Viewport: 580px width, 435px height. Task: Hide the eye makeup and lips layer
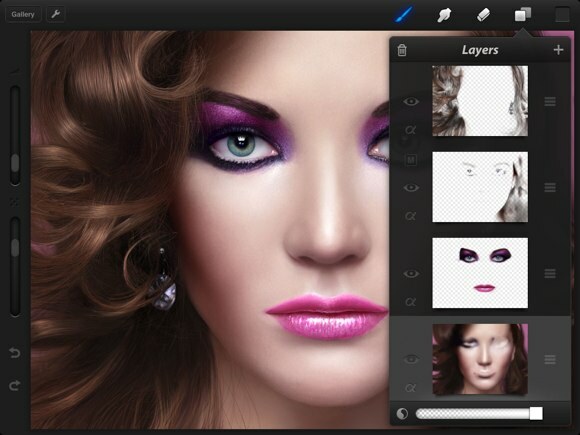[411, 273]
